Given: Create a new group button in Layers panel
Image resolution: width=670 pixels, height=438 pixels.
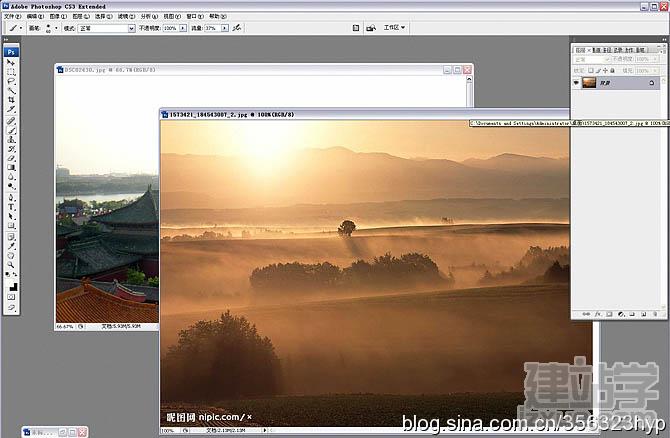Looking at the screenshot, I should pyautogui.click(x=632, y=315).
